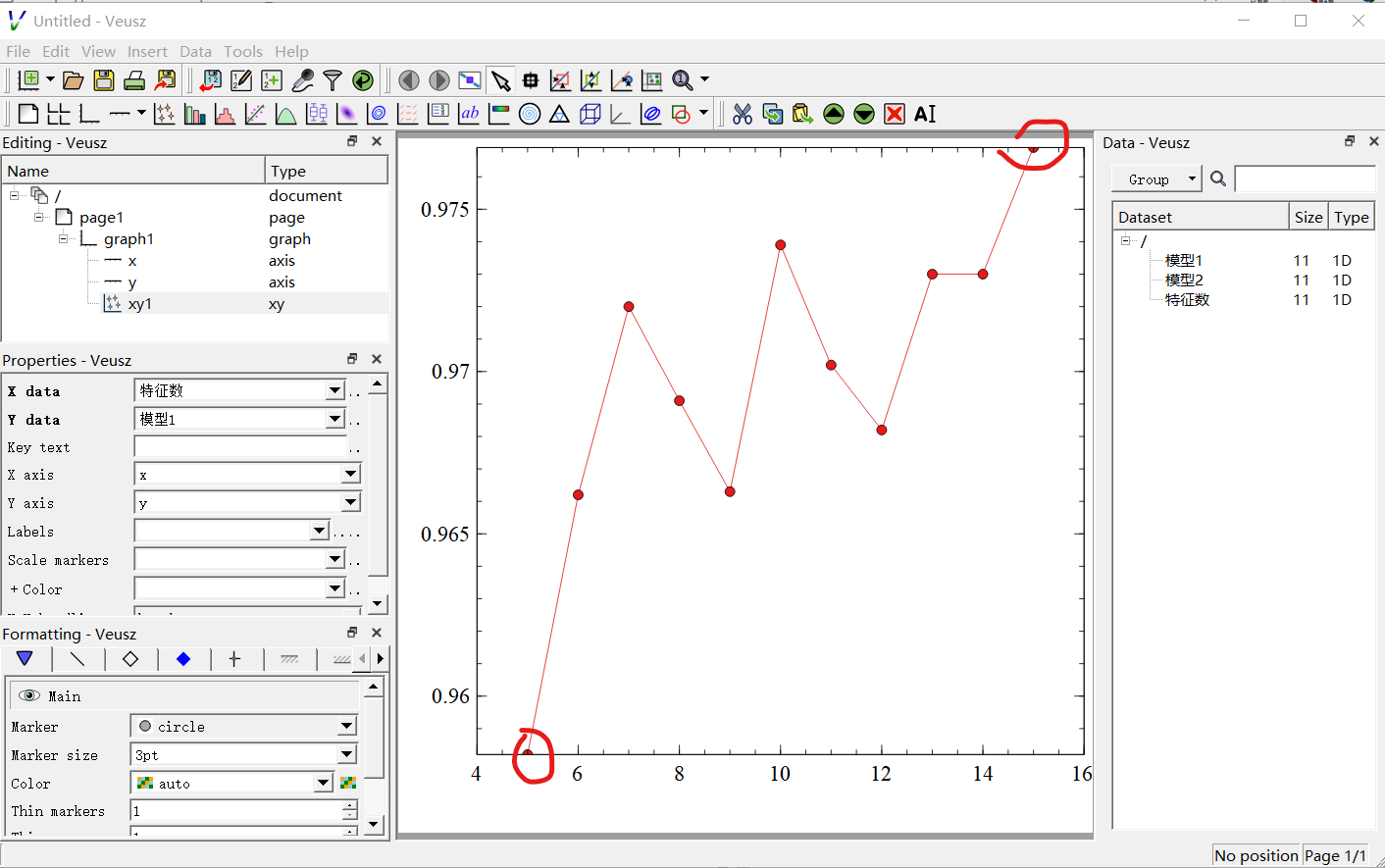Open the Marker circle dropdown
Viewport: 1385px width, 868px height.
346,727
